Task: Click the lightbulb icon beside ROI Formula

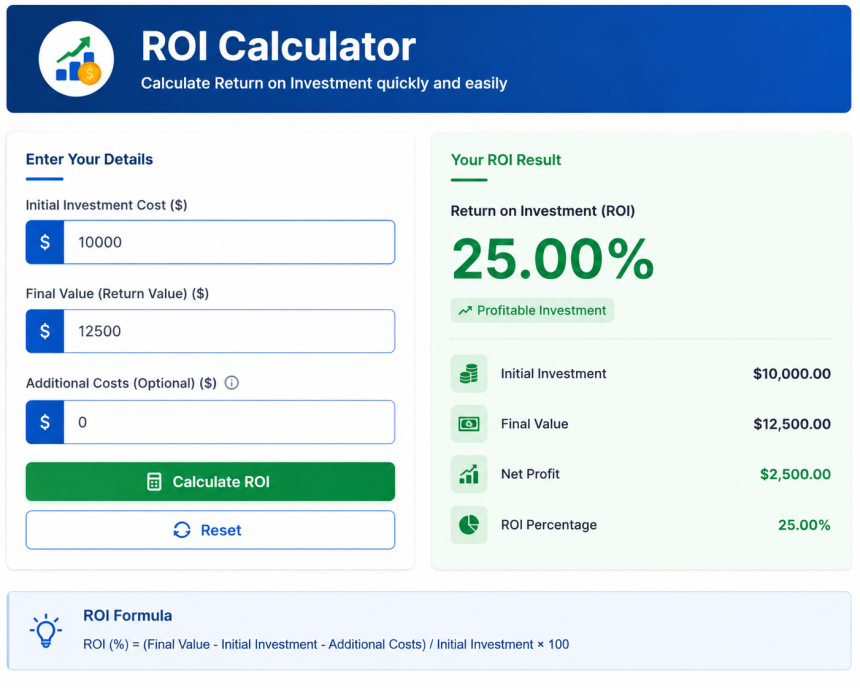Action: [x=46, y=631]
